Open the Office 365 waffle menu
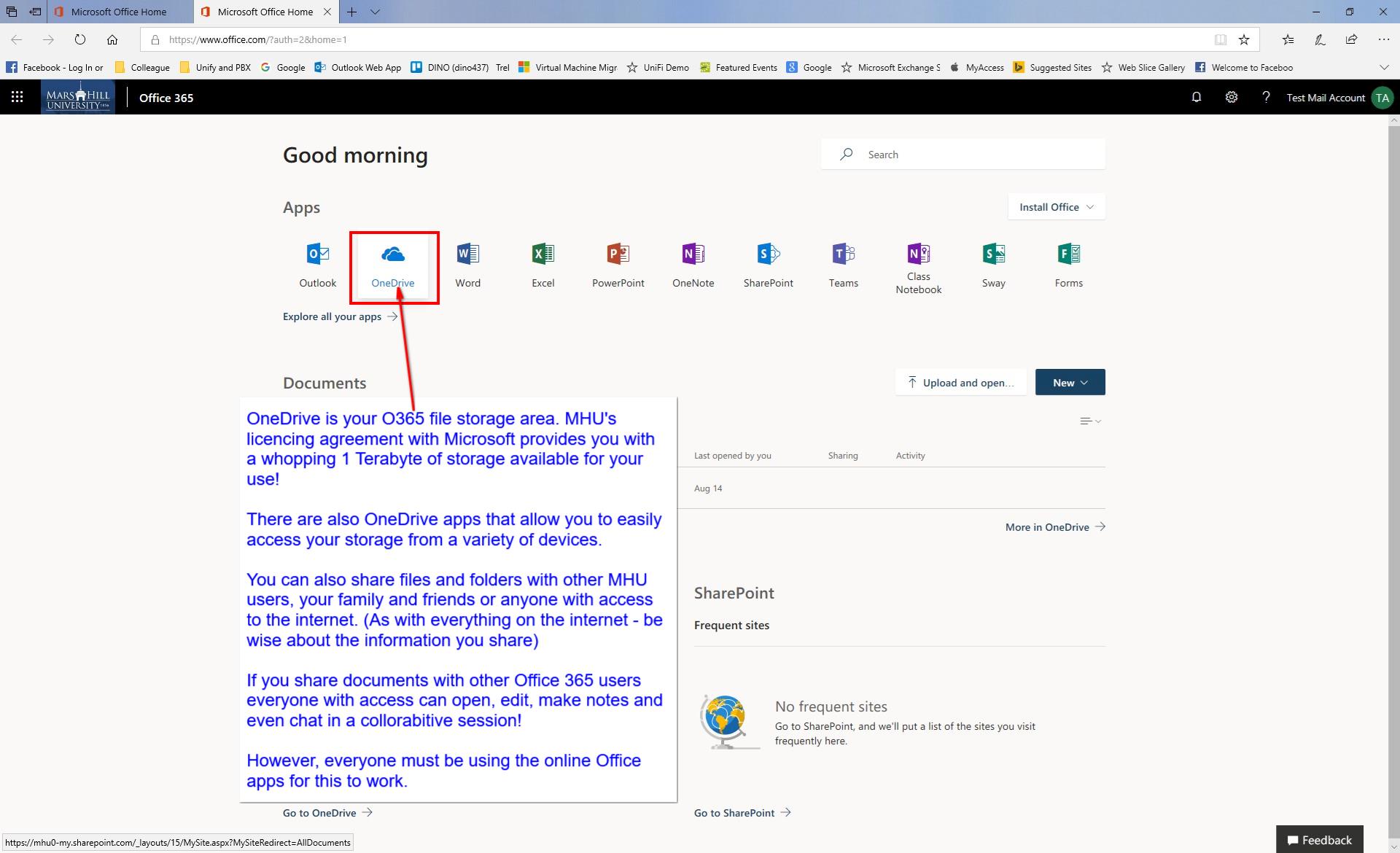The height and width of the screenshot is (853, 1400). coord(17,97)
